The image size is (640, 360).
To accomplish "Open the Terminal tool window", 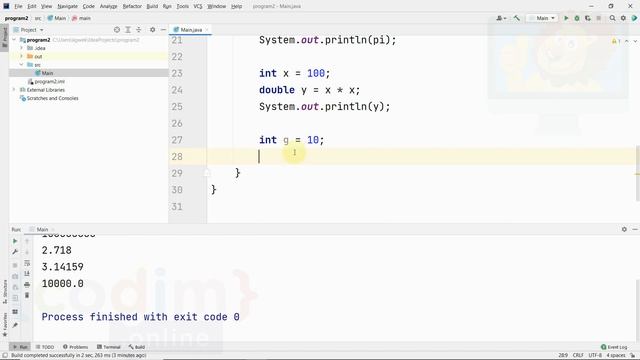I will coord(109,347).
